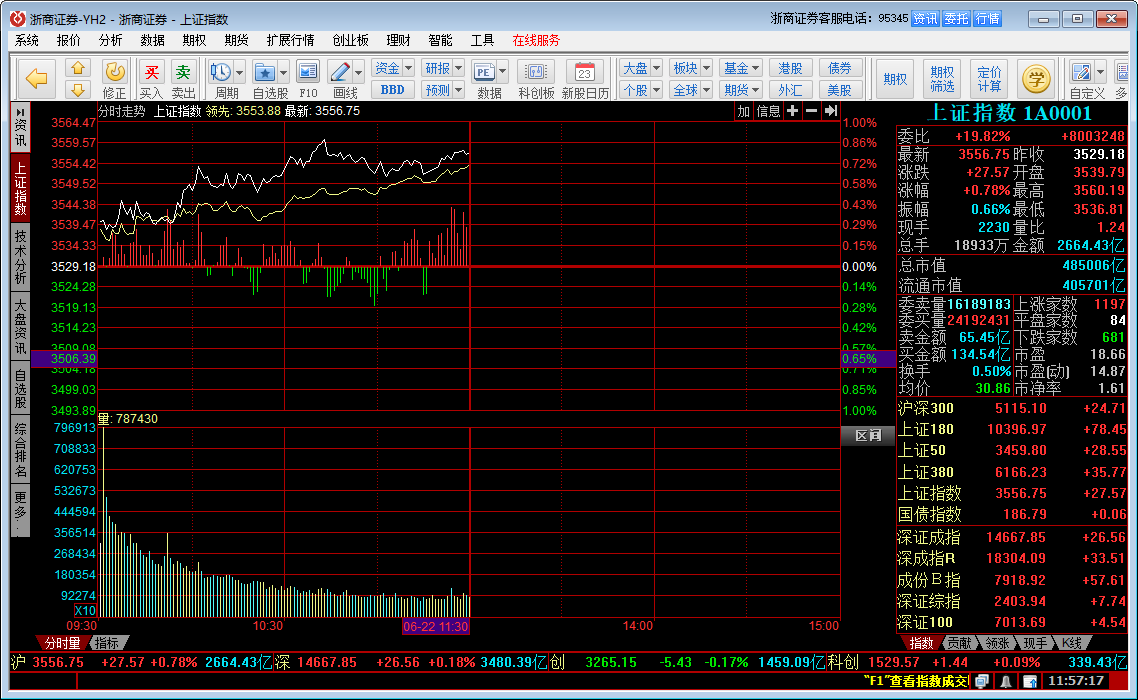Click the 期权筛选 button
This screenshot has height=700, width=1138.
(x=942, y=79)
